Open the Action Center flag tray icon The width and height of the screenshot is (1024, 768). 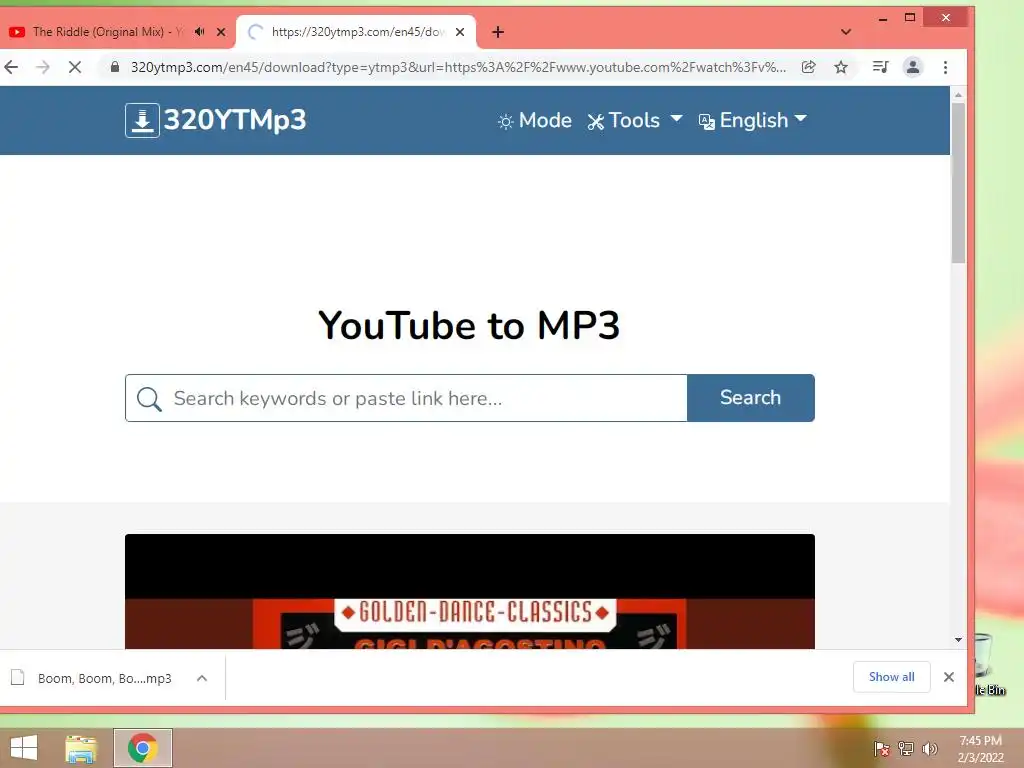(882, 749)
